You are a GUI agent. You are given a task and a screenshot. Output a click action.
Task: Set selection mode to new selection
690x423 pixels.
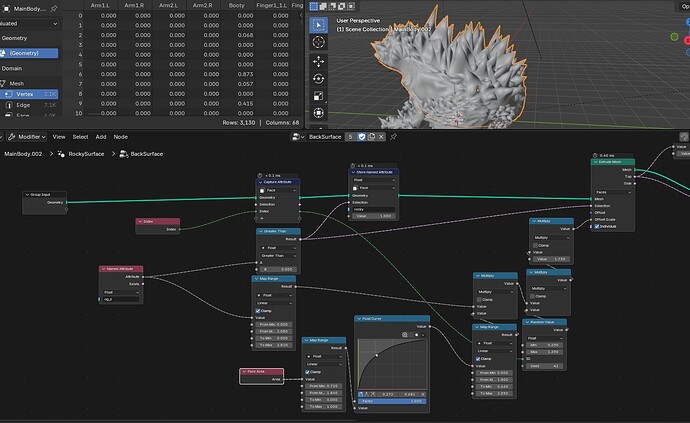314,6
